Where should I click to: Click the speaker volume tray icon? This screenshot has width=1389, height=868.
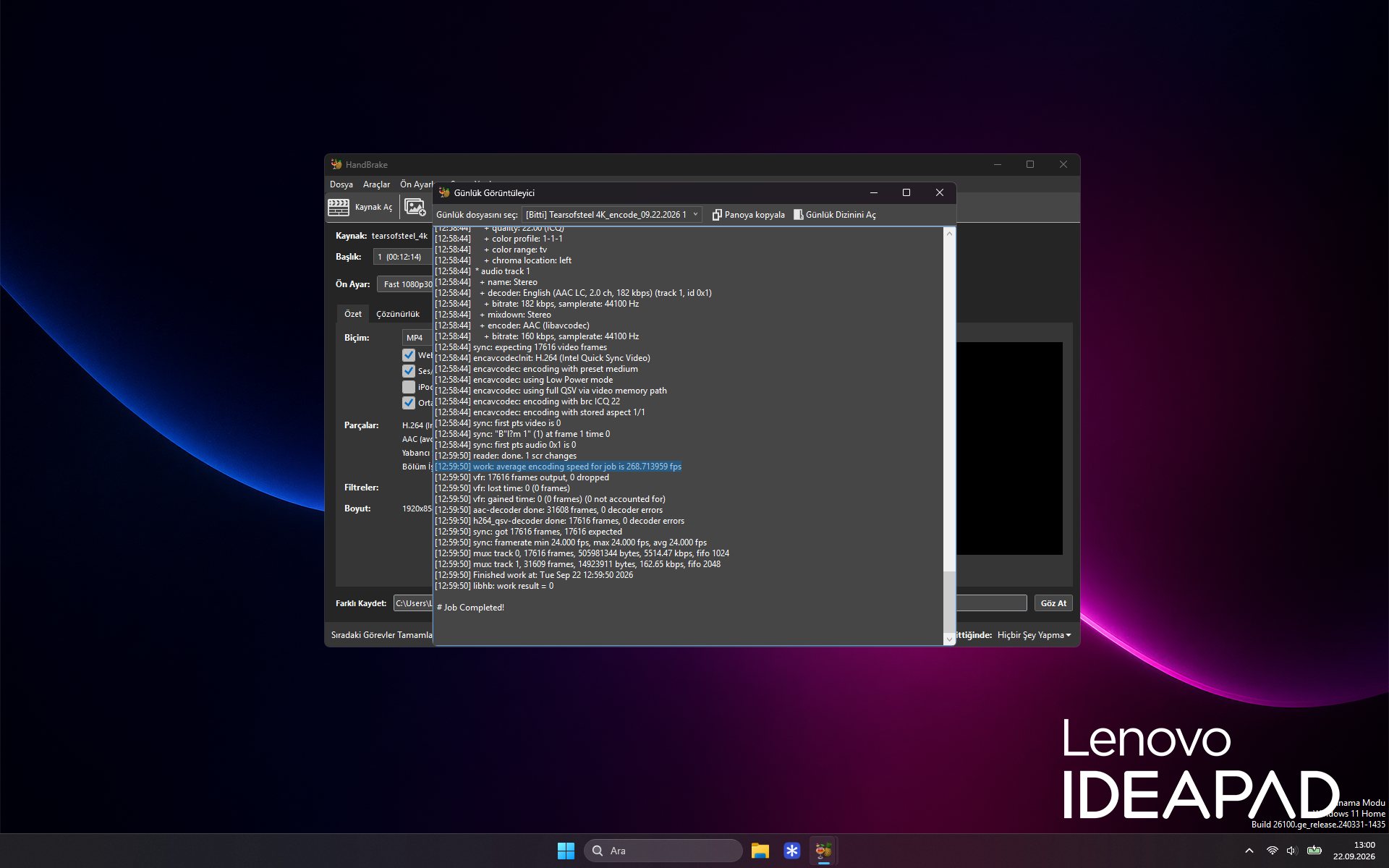point(1291,851)
